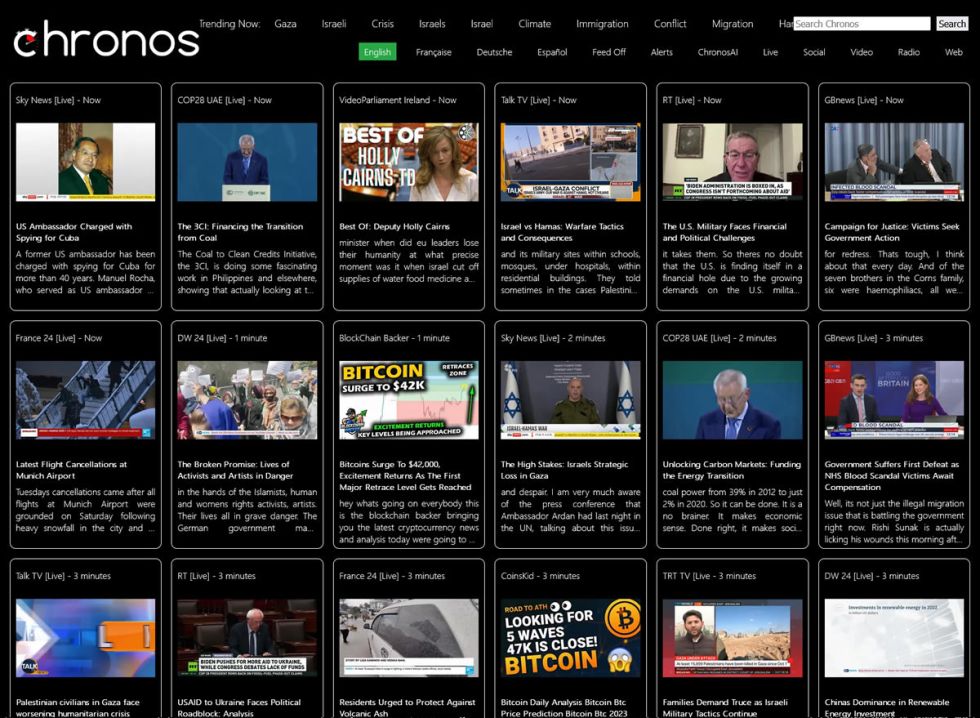Image resolution: width=980 pixels, height=718 pixels.
Task: Open the Radio menu item
Action: (x=908, y=52)
